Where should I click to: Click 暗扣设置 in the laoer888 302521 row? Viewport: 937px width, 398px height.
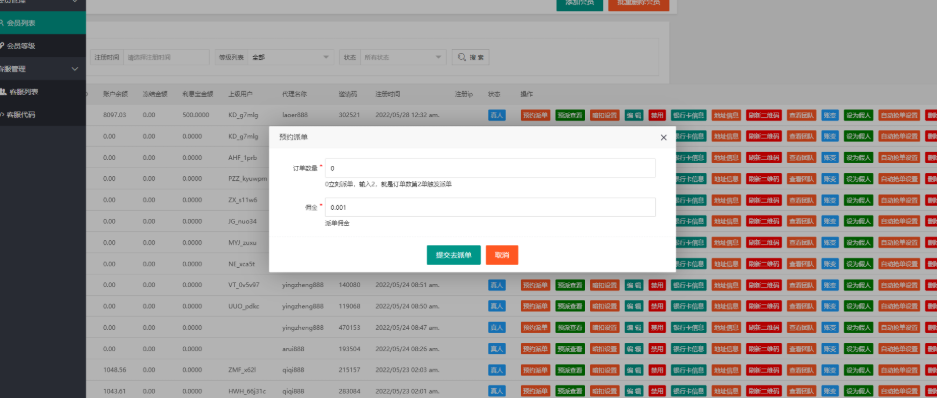tap(605, 116)
